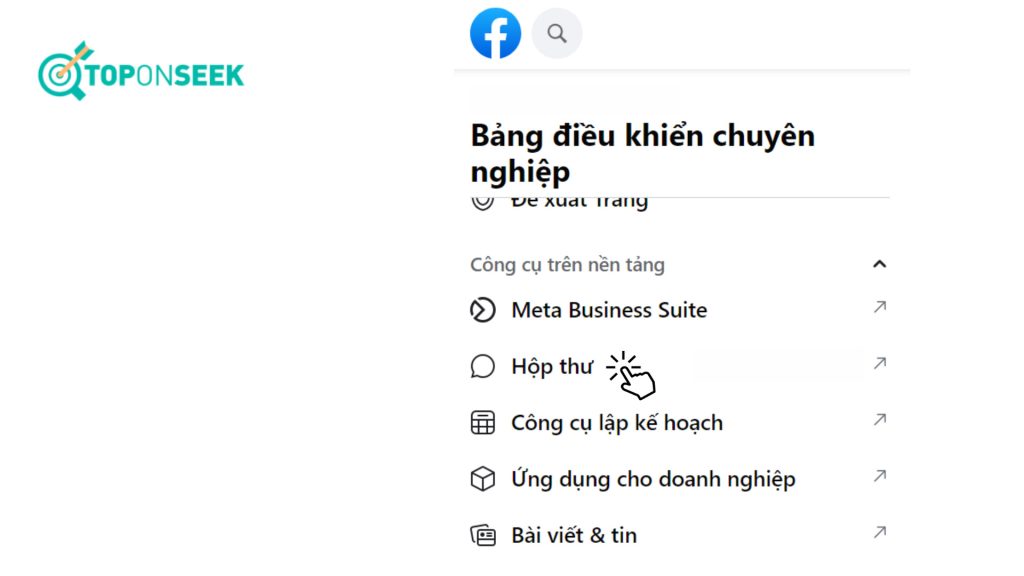The height and width of the screenshot is (576, 1024).
Task: Click the Ứng dụng cho doanh nghiệp cube icon
Action: [483, 479]
